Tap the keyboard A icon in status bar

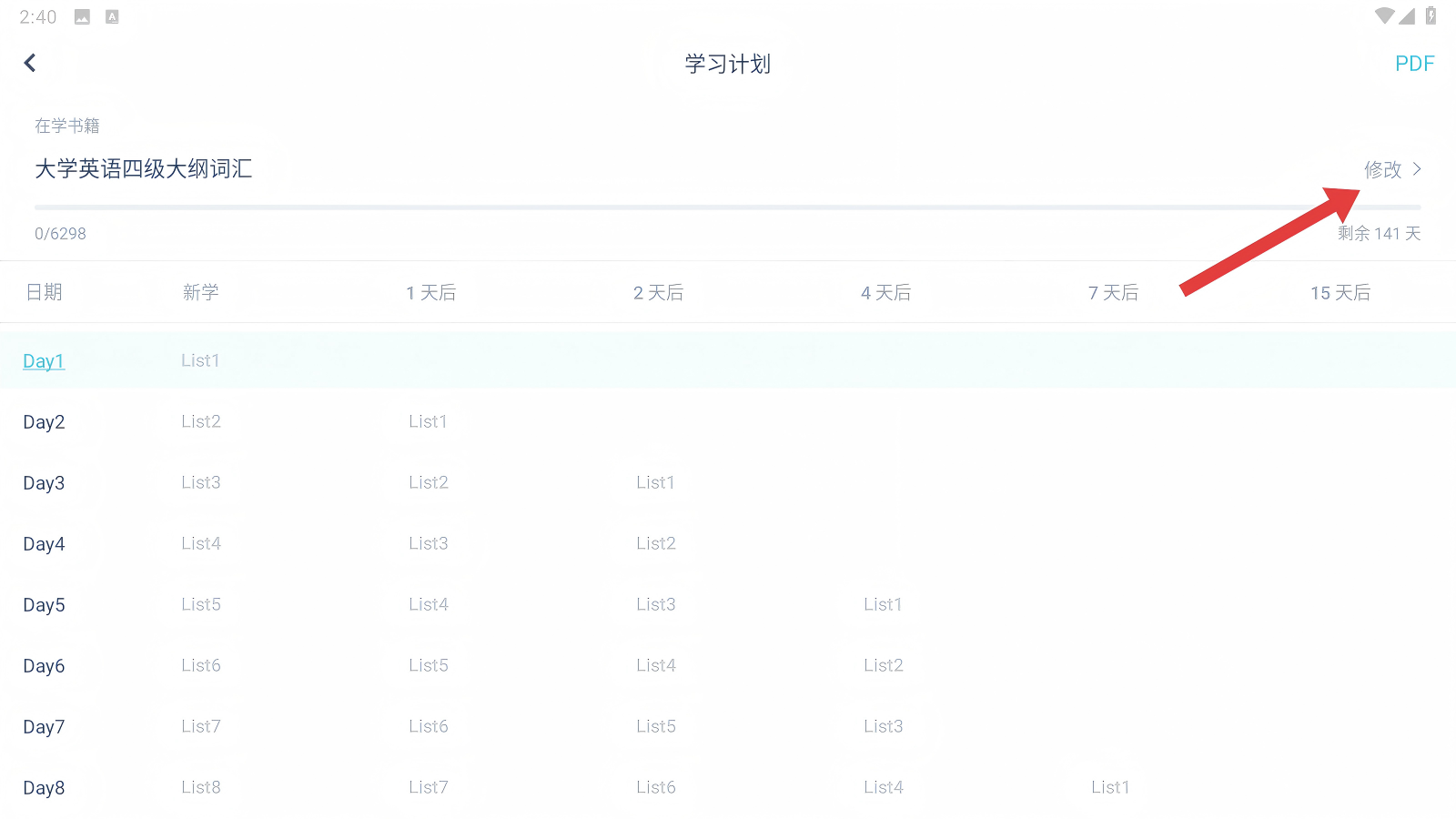(112, 17)
